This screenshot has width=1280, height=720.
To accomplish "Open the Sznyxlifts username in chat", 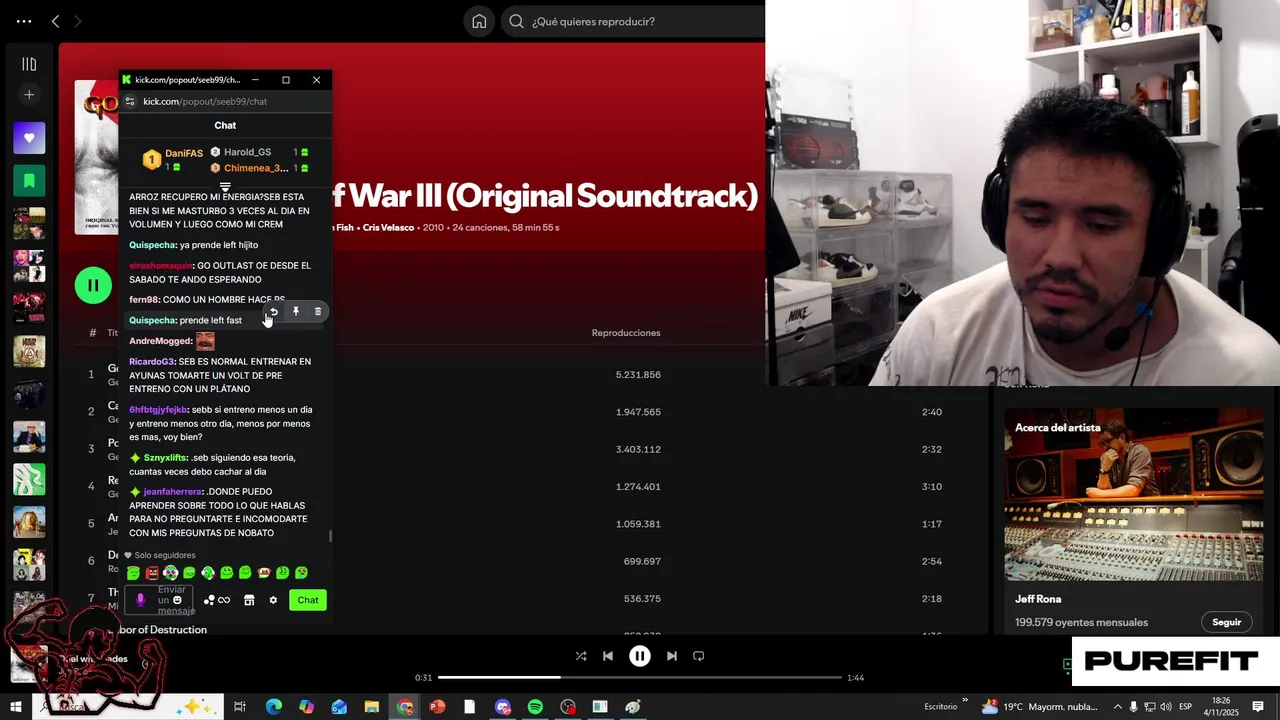I will coord(164,458).
